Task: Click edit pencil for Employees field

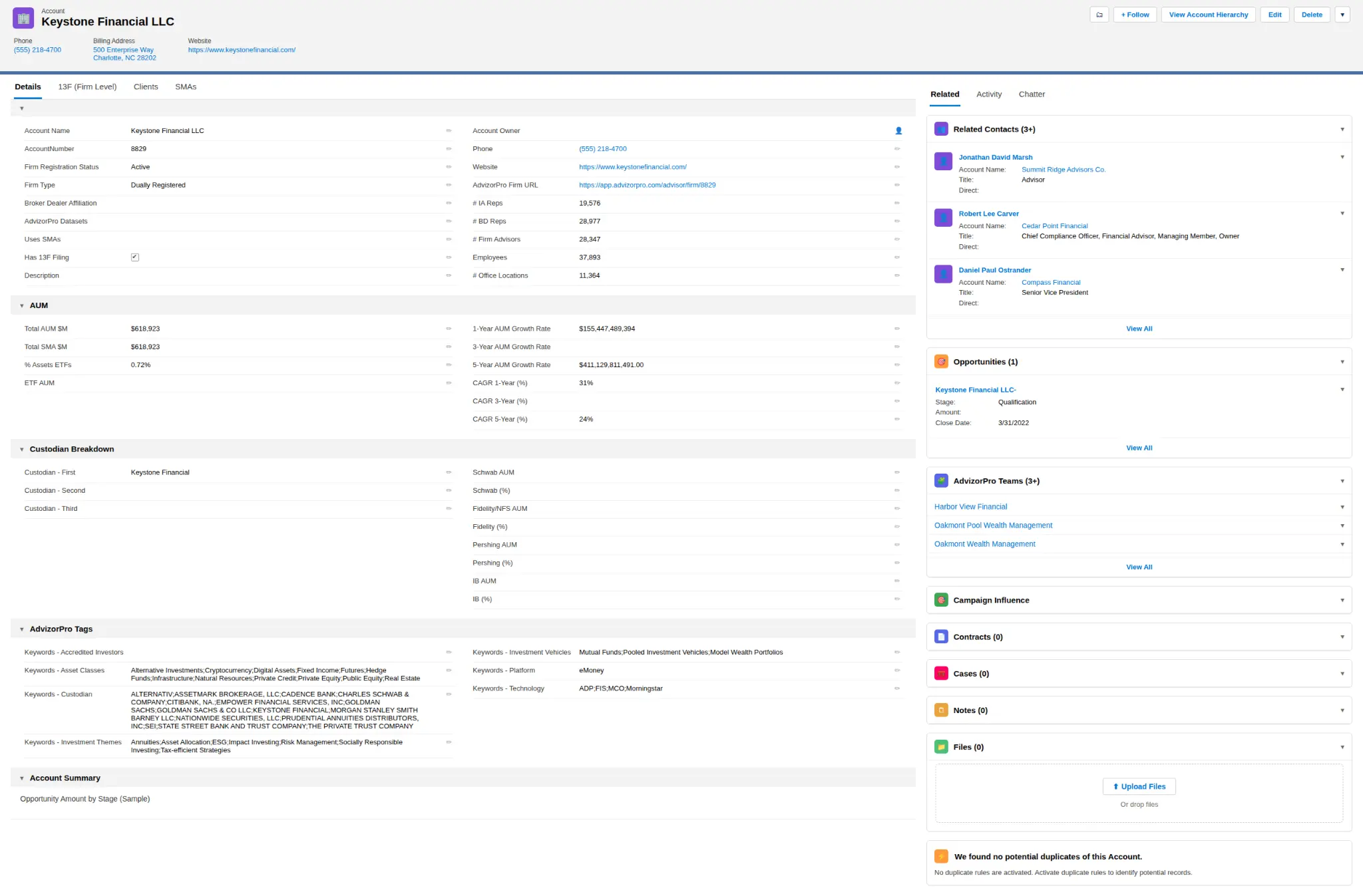Action: click(897, 257)
